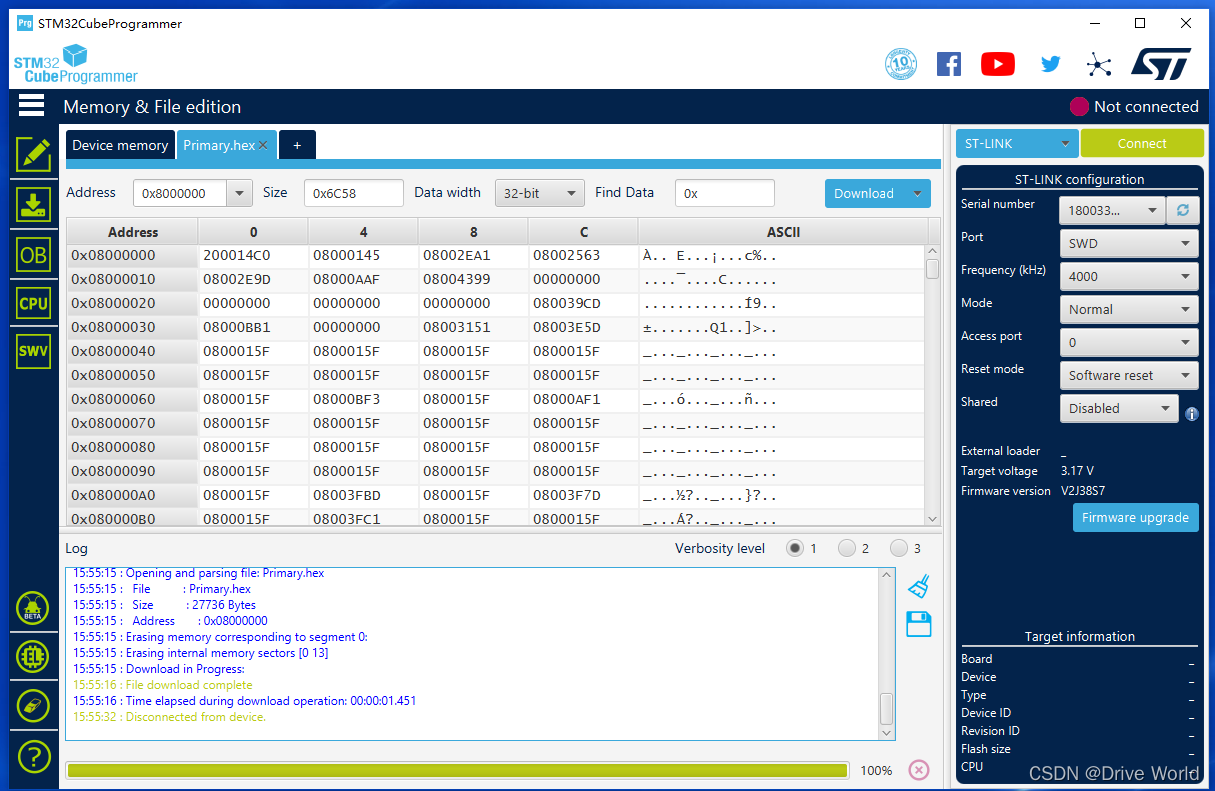
Task: Click the Address column header
Action: (133, 232)
